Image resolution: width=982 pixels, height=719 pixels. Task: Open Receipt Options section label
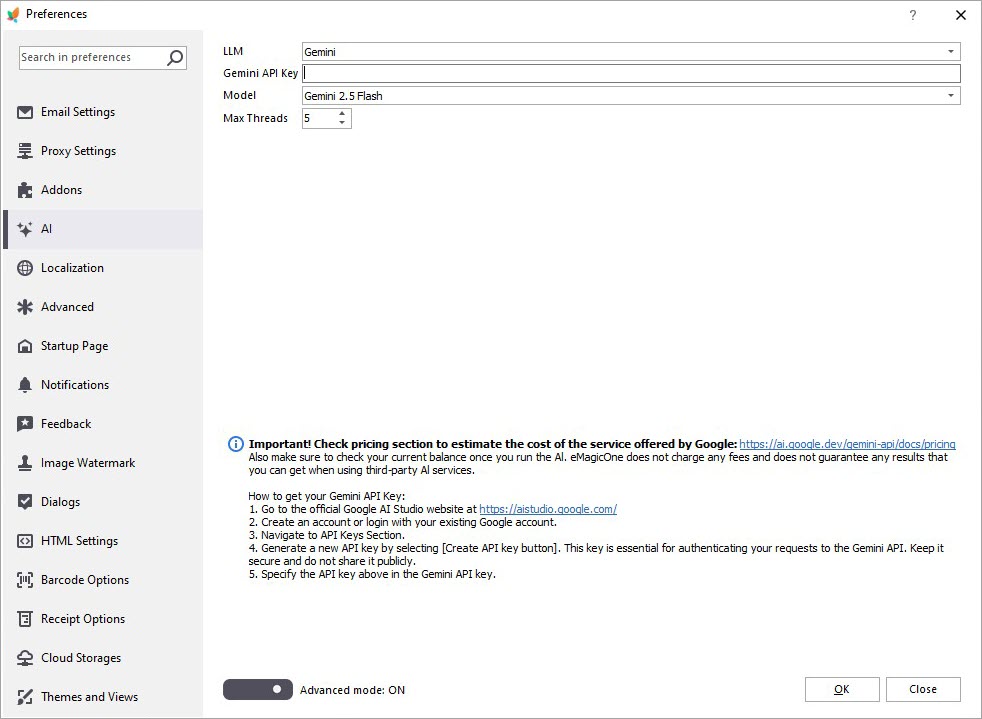point(83,619)
